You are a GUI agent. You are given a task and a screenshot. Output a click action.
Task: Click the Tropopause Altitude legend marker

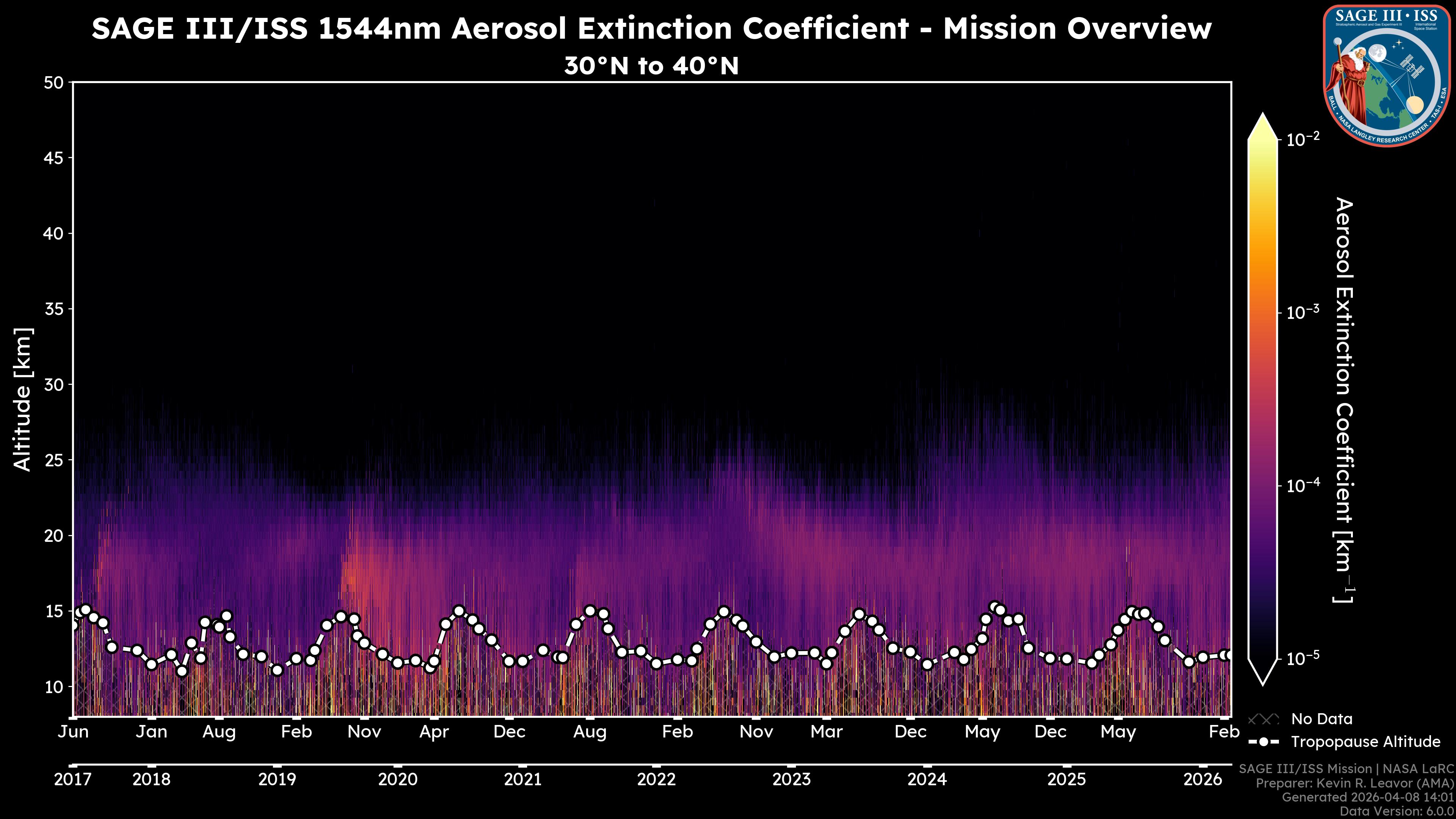coord(1263,742)
